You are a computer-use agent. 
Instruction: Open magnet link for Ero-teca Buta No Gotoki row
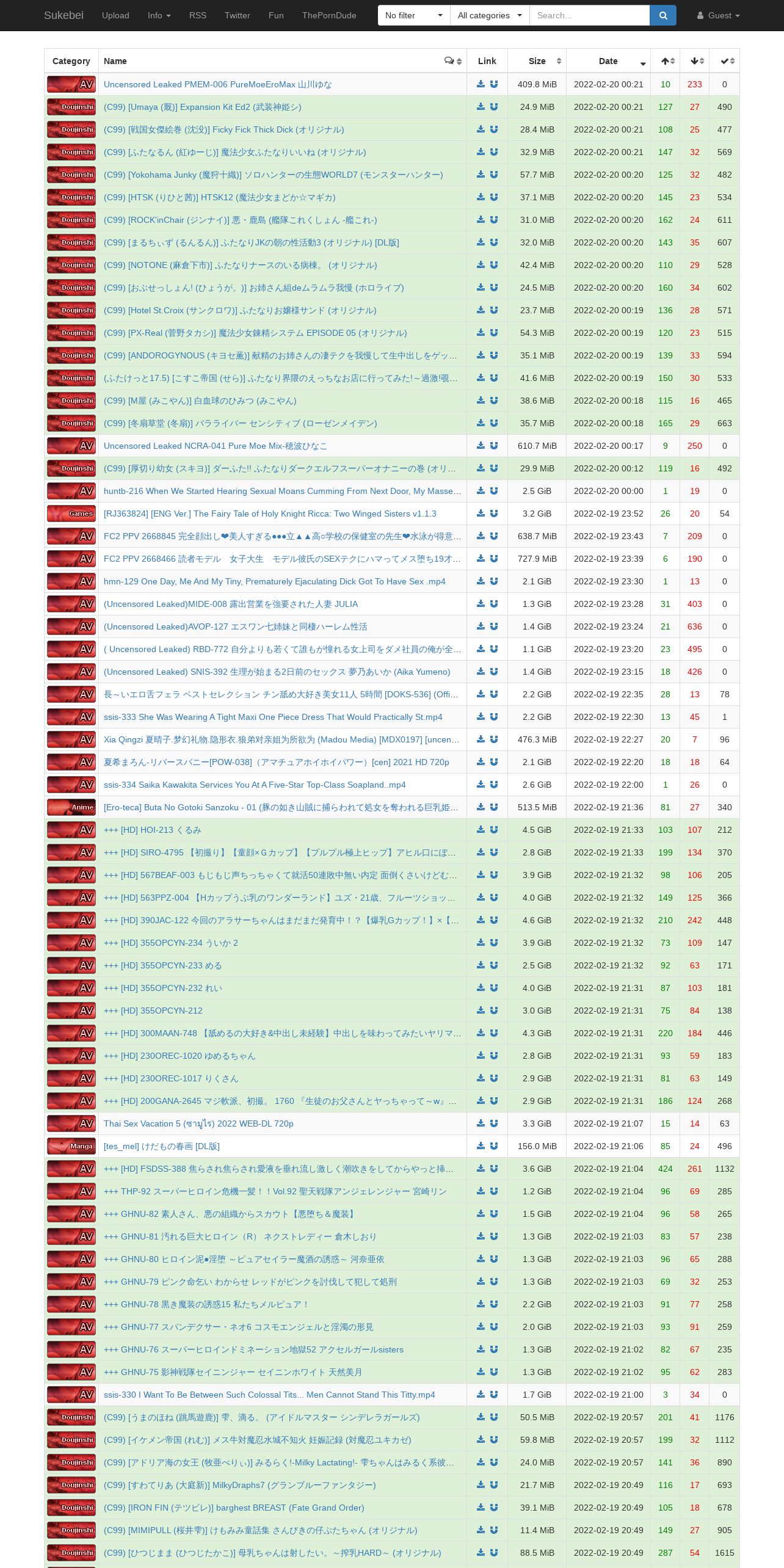pyautogui.click(x=494, y=807)
